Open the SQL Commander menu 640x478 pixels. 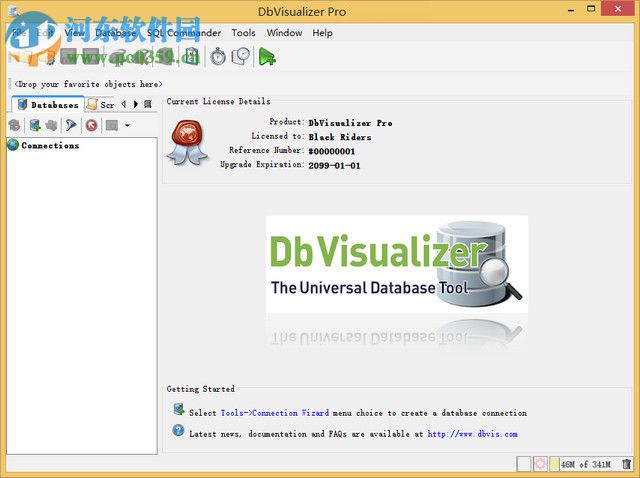coord(184,33)
